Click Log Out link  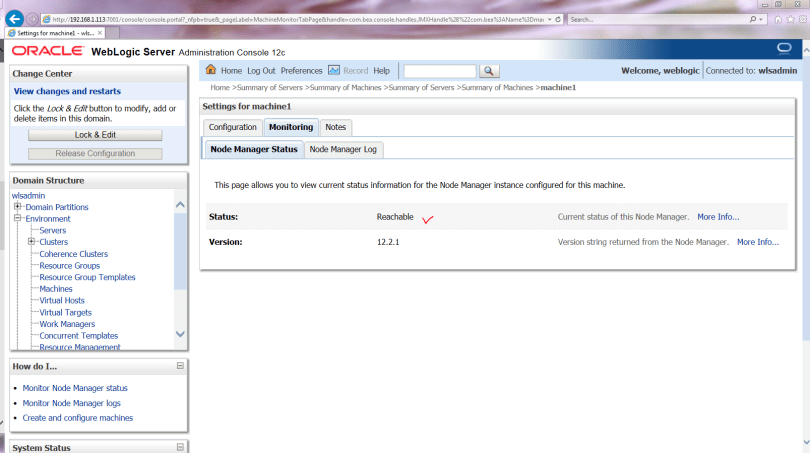[x=261, y=71]
